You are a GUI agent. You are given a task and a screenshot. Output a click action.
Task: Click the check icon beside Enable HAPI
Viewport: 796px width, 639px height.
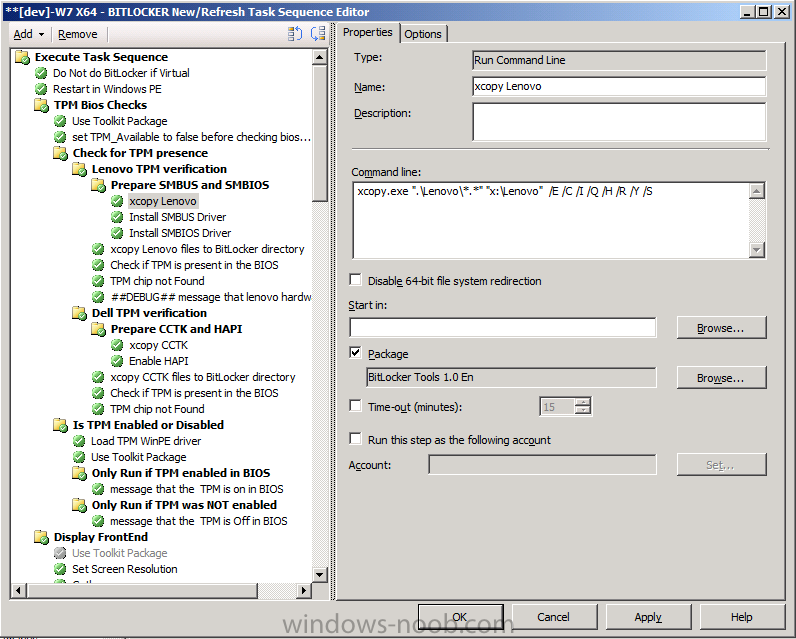117,361
